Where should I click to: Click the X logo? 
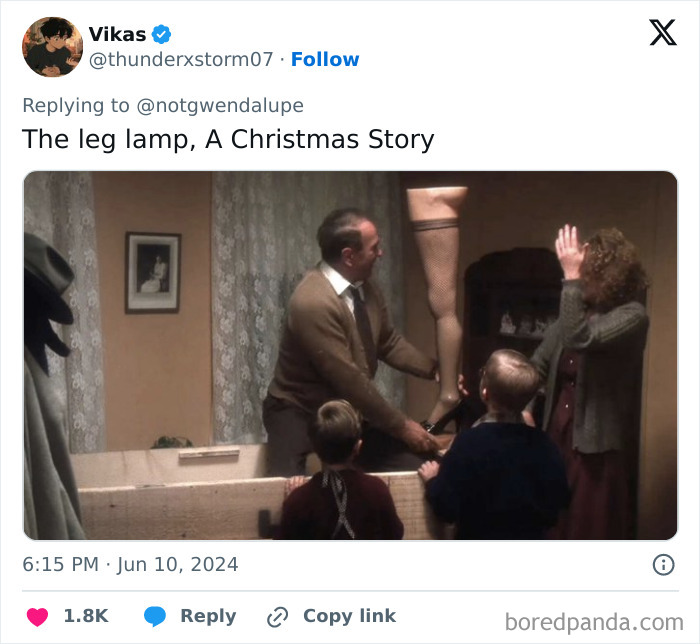point(662,33)
